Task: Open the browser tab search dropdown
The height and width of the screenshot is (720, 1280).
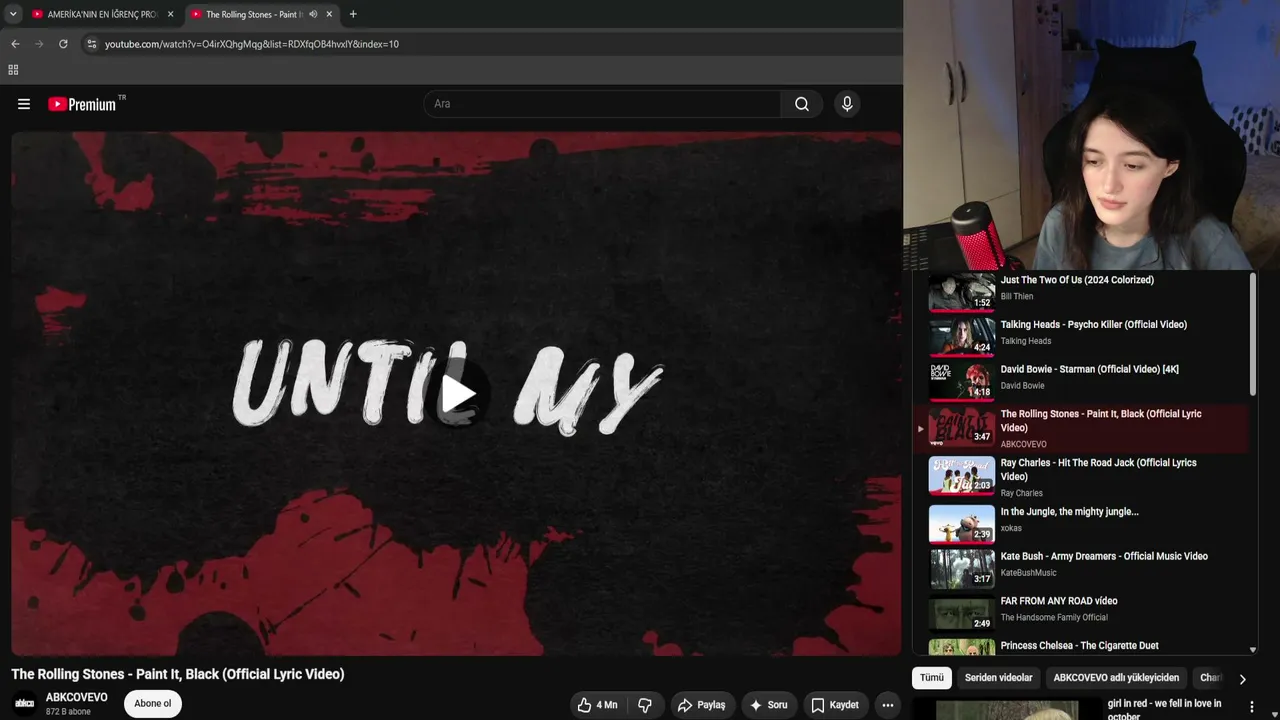Action: pos(13,14)
